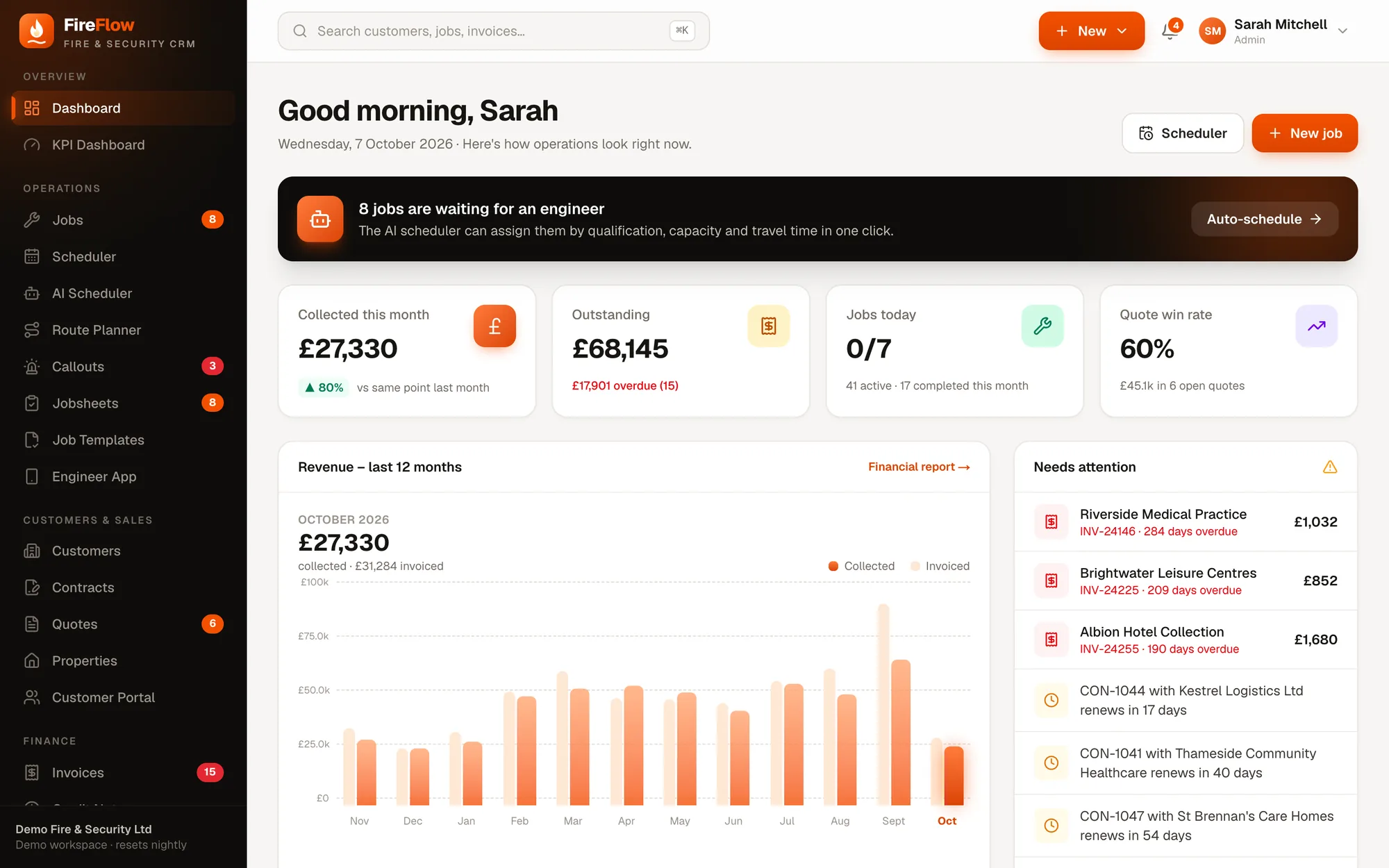The image size is (1389, 868).
Task: Click the 8 badge next to Jobs
Action: click(213, 220)
